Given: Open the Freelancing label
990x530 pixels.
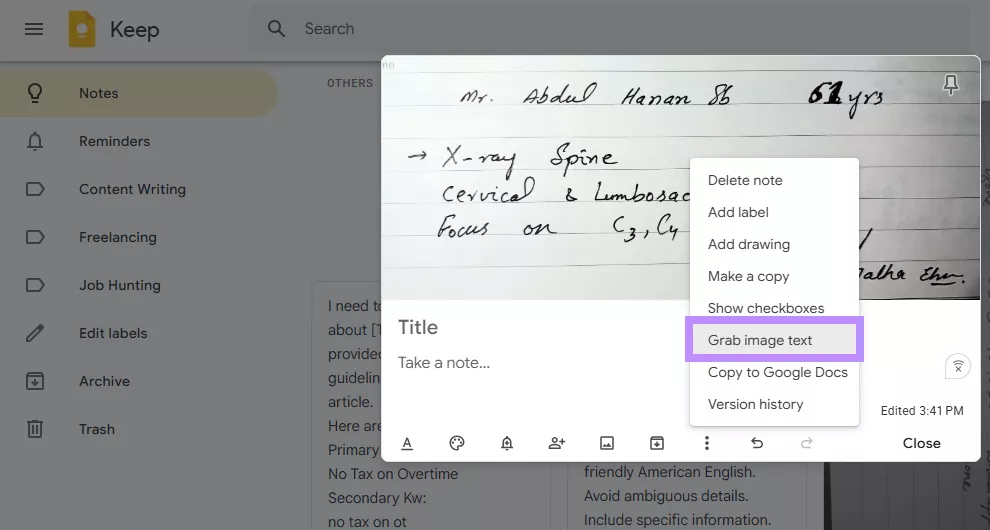Looking at the screenshot, I should (x=138, y=237).
